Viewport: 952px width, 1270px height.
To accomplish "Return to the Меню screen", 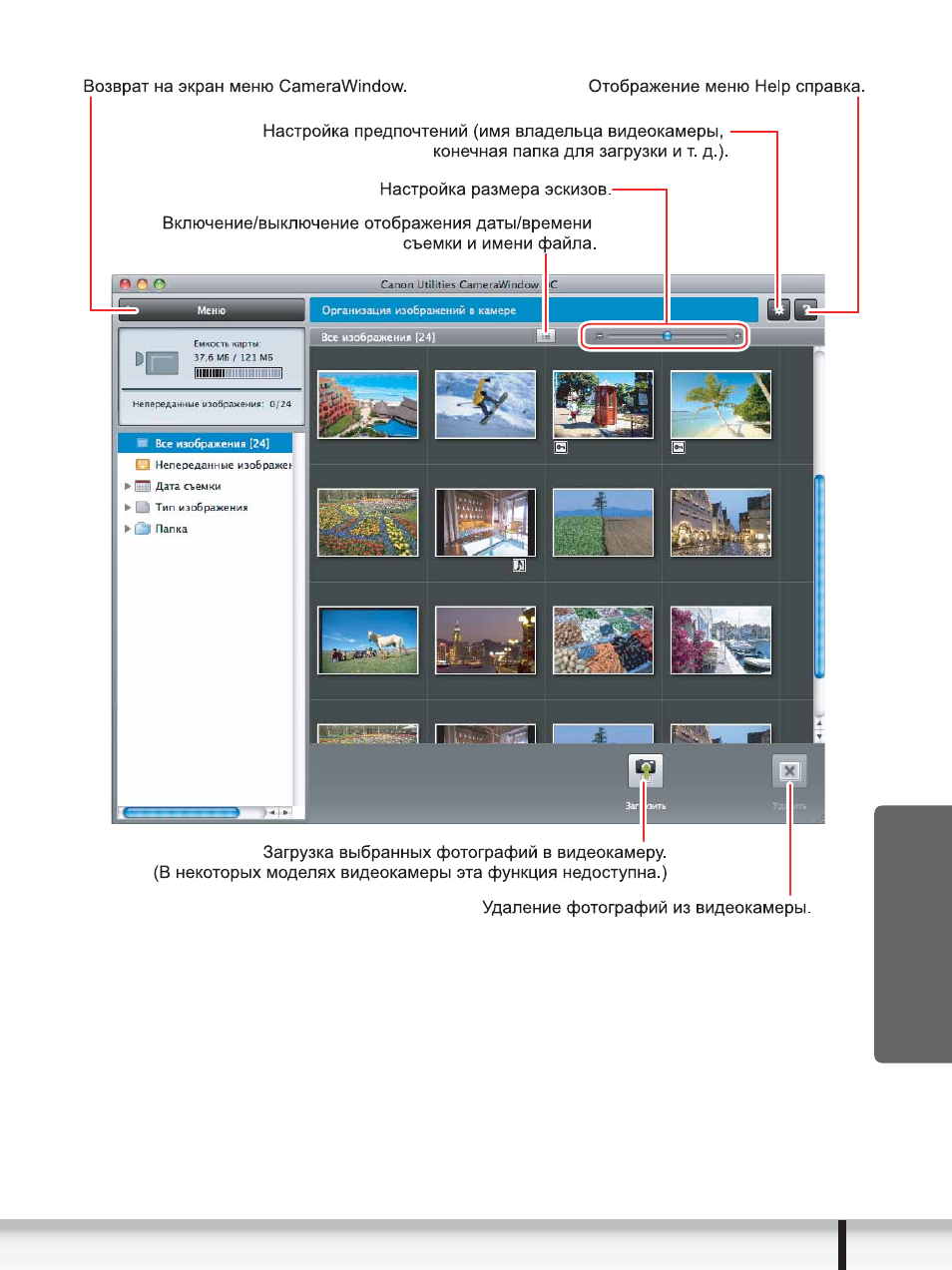I will tap(212, 310).
